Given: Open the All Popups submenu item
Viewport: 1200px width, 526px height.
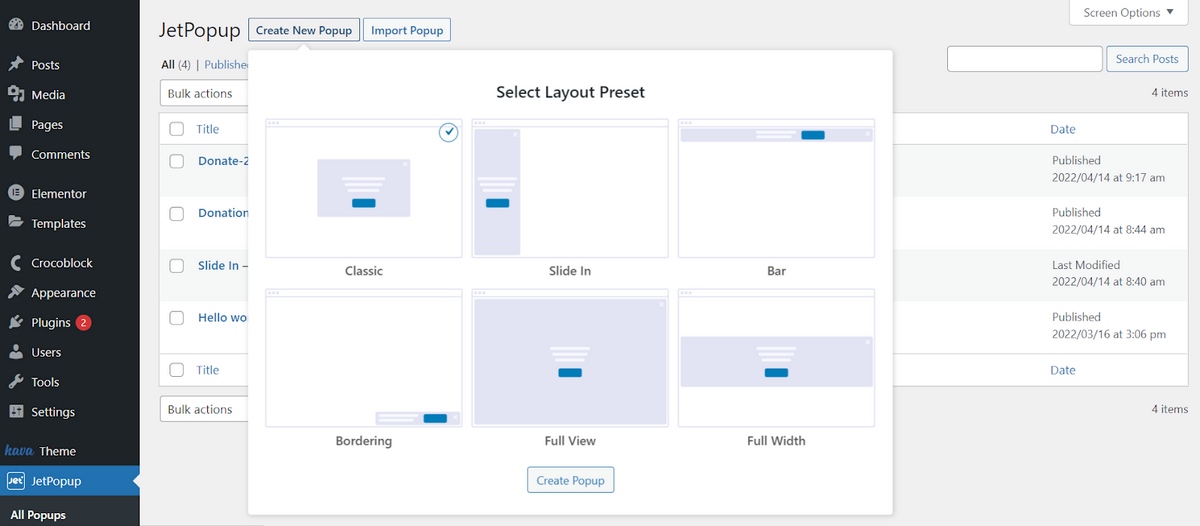Looking at the screenshot, I should (38, 515).
